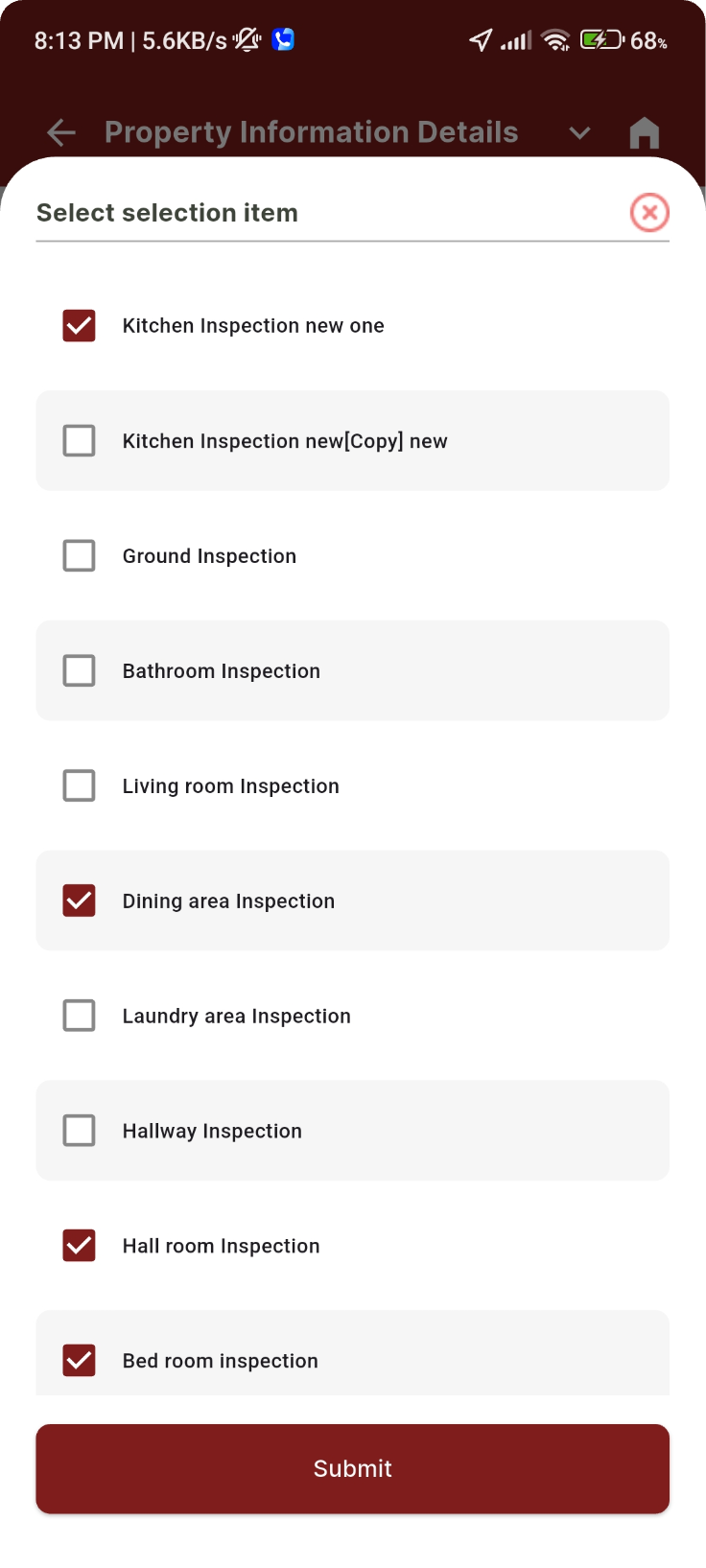Check the Laundry area Inspection checkbox
The image size is (706, 1568).
pos(79,1016)
